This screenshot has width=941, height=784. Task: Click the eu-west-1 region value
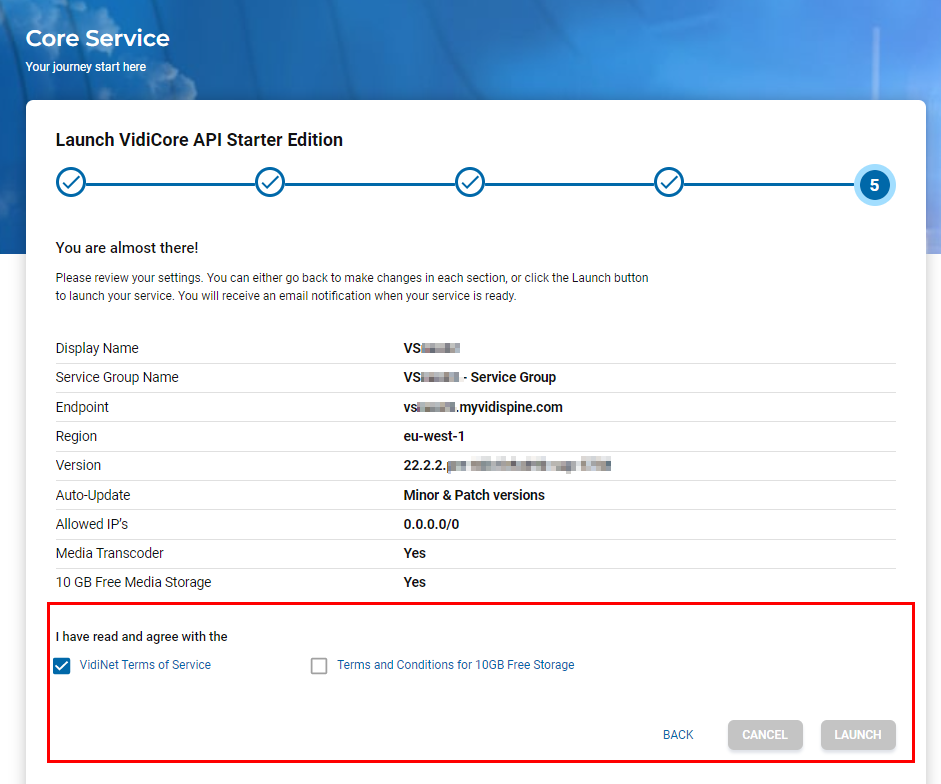tap(434, 436)
